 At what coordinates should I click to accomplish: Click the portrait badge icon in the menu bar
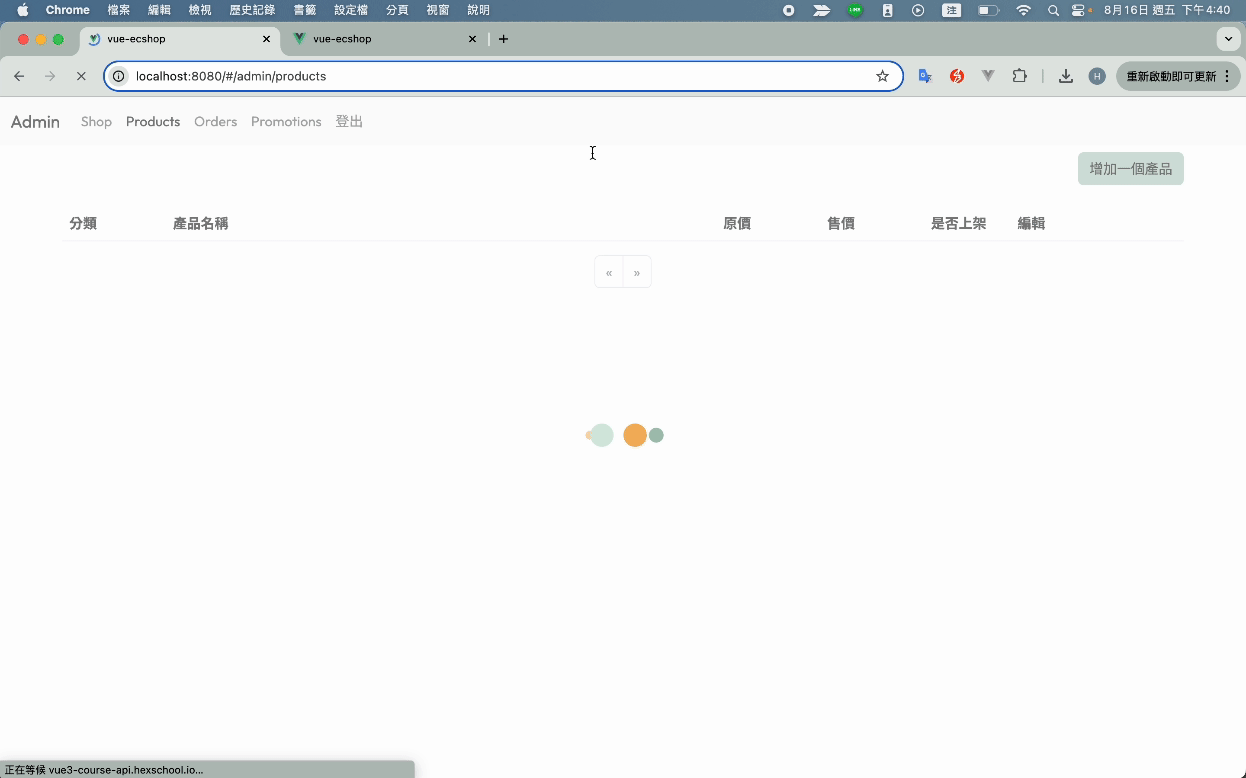pyautogui.click(x=887, y=10)
